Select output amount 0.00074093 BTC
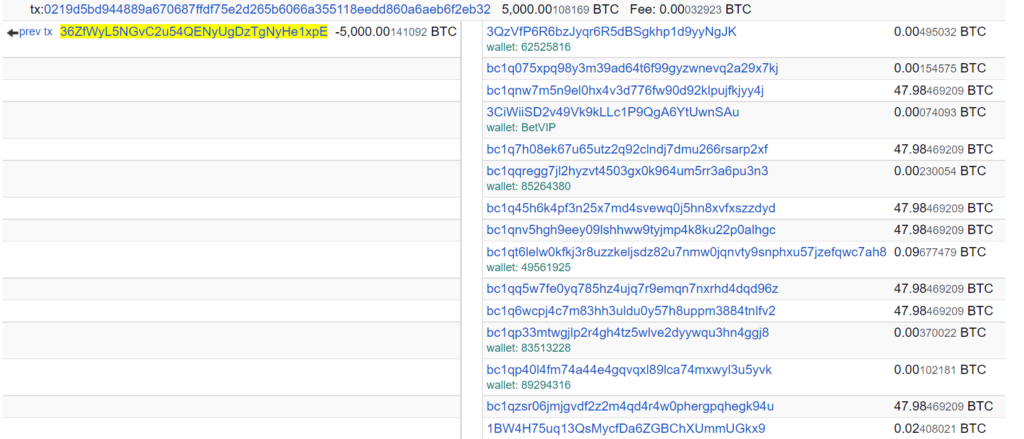This screenshot has width=1024, height=439. tap(940, 112)
